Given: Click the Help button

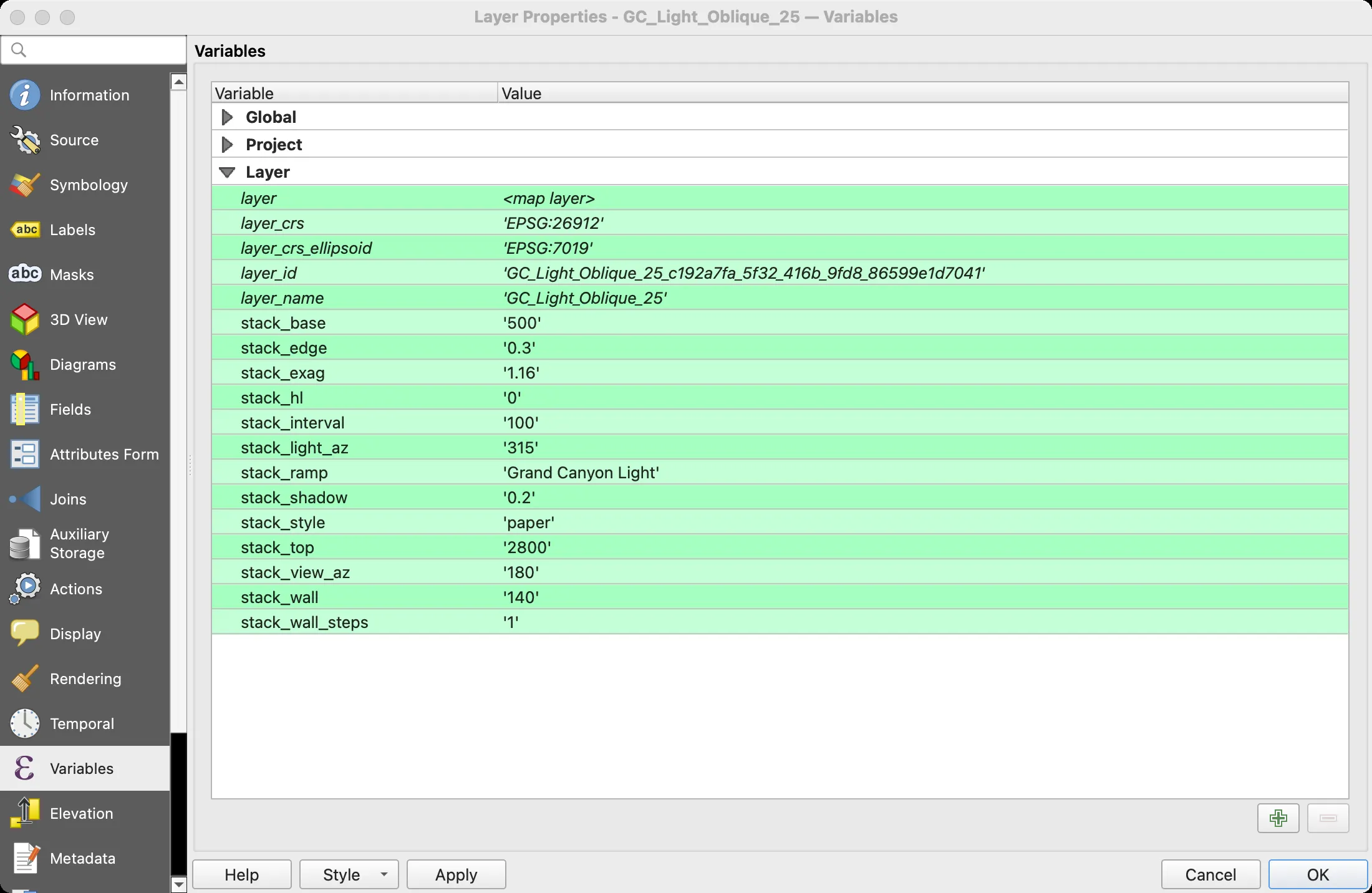Looking at the screenshot, I should 242,874.
